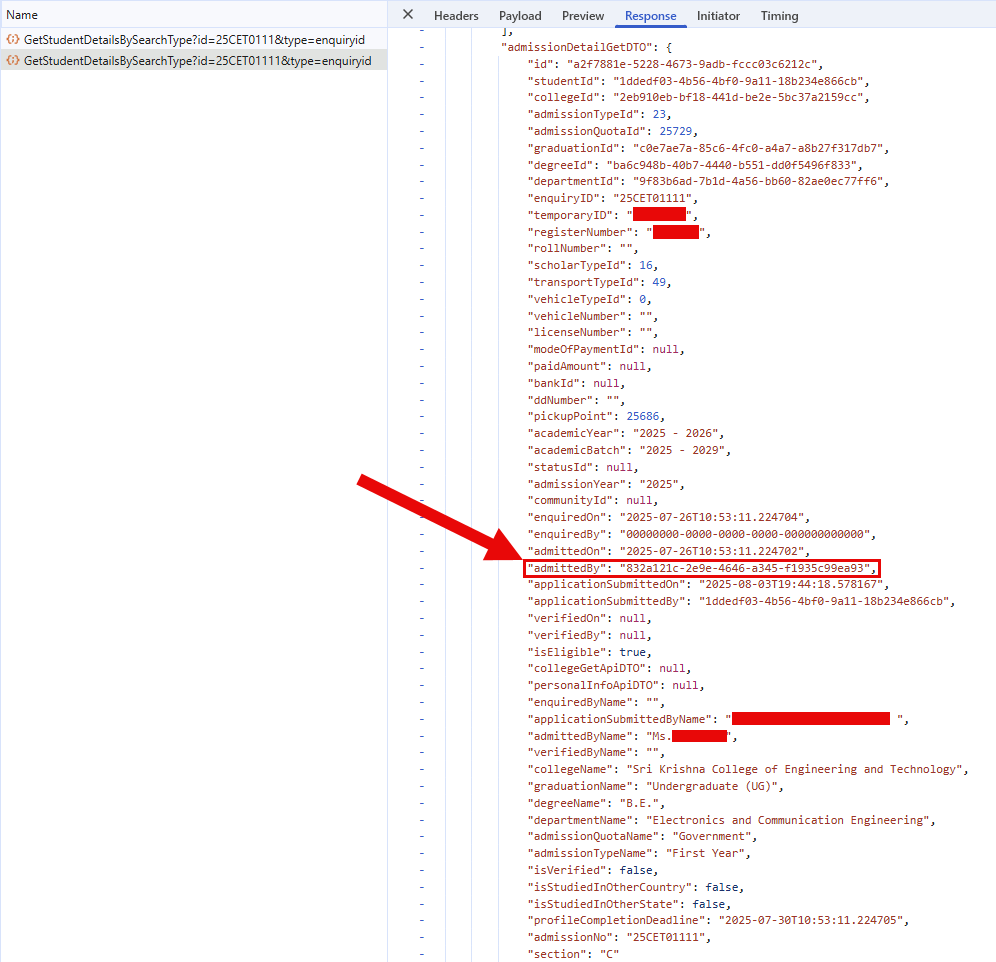Open the Initiator tab

coord(718,16)
